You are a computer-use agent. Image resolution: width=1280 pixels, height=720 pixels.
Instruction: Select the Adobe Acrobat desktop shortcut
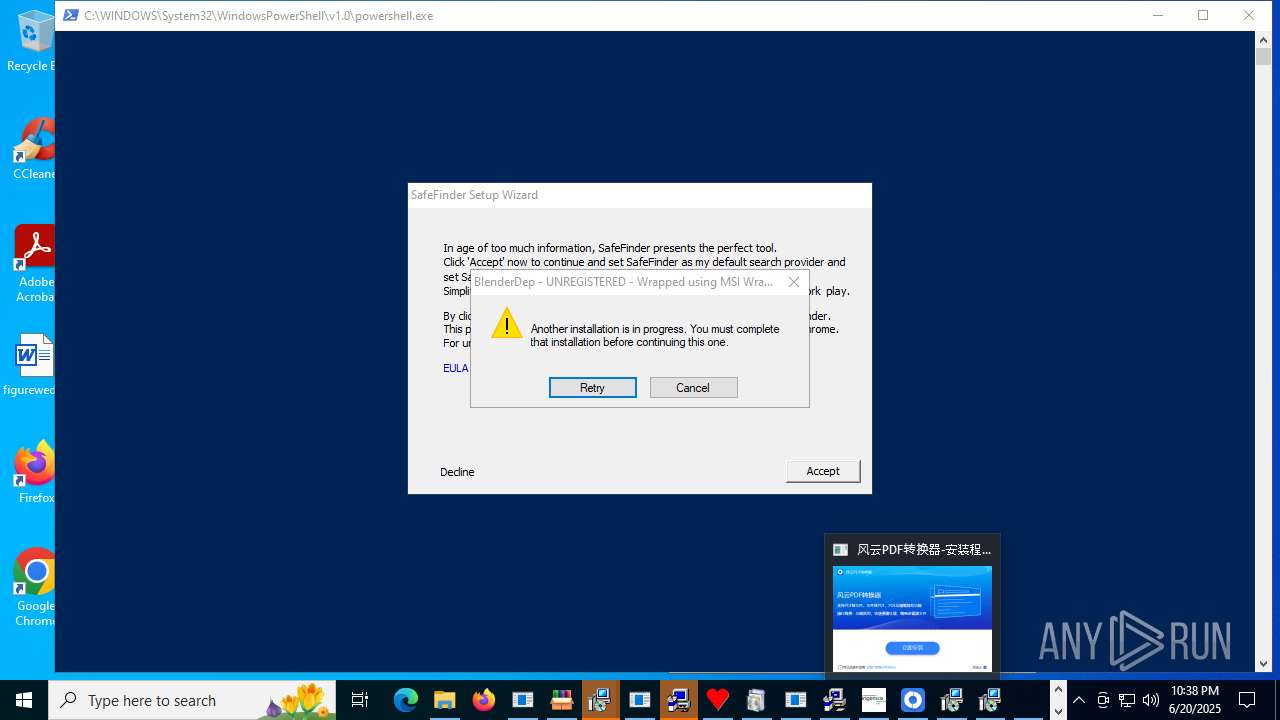34,263
